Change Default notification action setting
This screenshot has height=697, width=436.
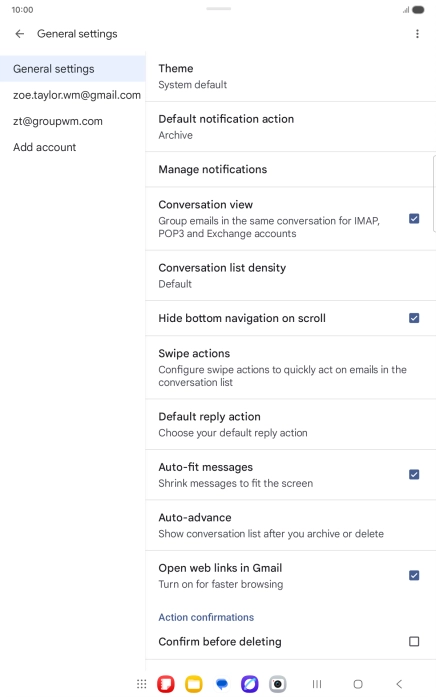(291, 127)
